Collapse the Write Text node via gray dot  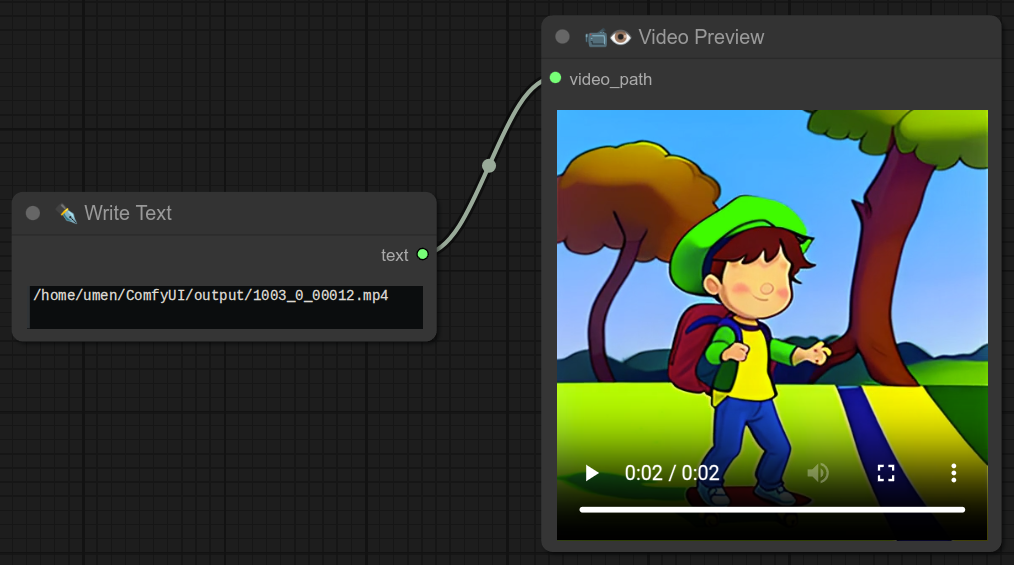(x=33, y=213)
